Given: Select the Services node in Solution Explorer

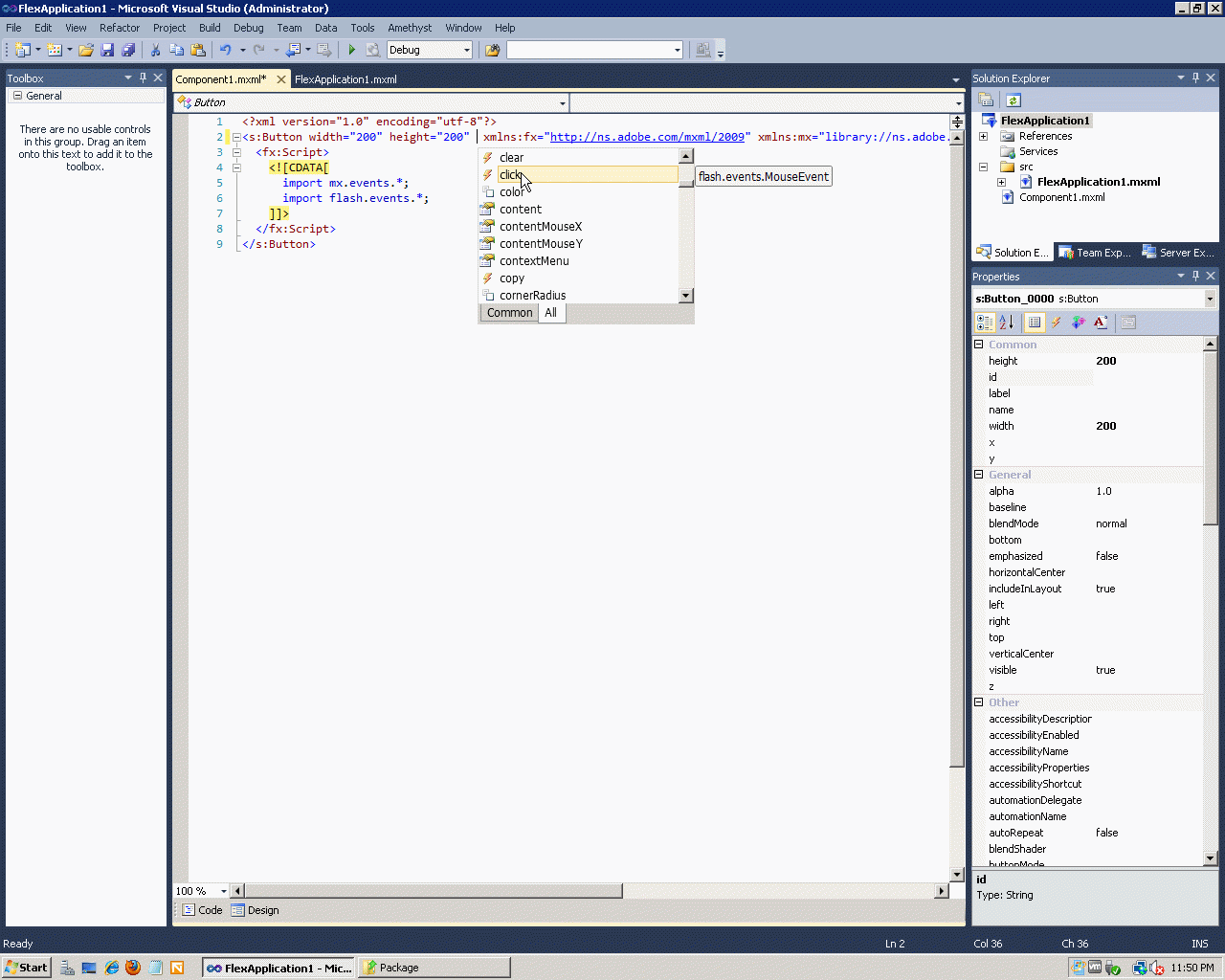Looking at the screenshot, I should [1038, 151].
